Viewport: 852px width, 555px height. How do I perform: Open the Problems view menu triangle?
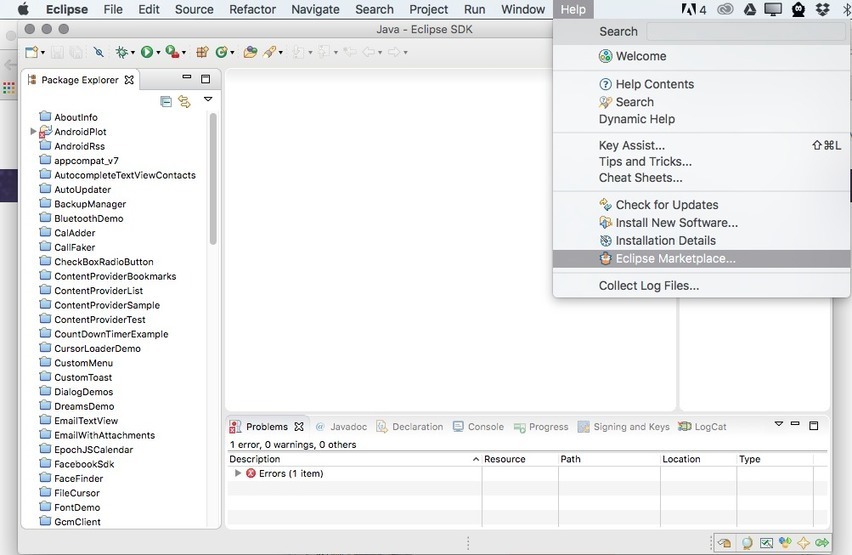(779, 423)
